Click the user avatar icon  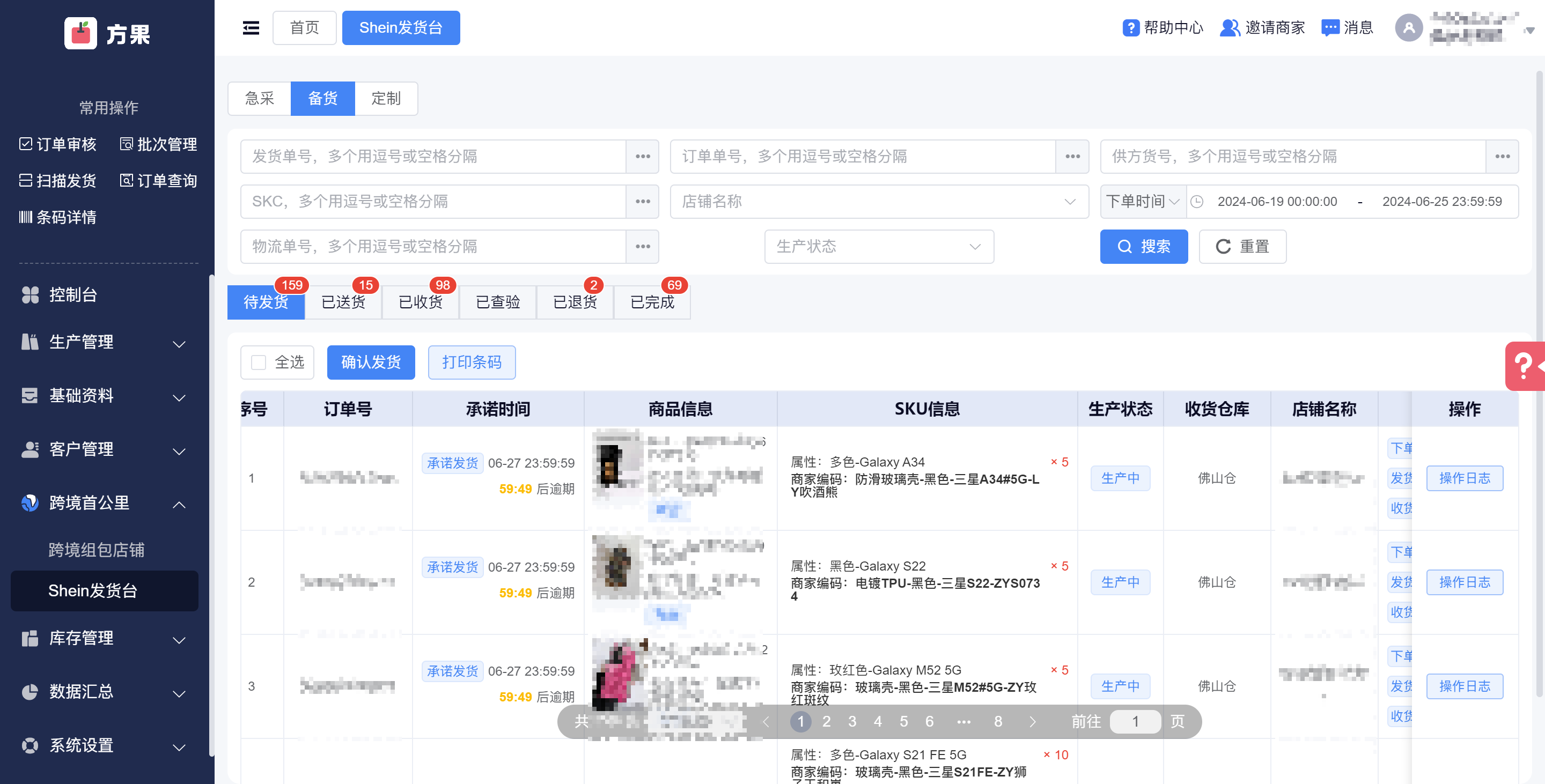point(1408,27)
